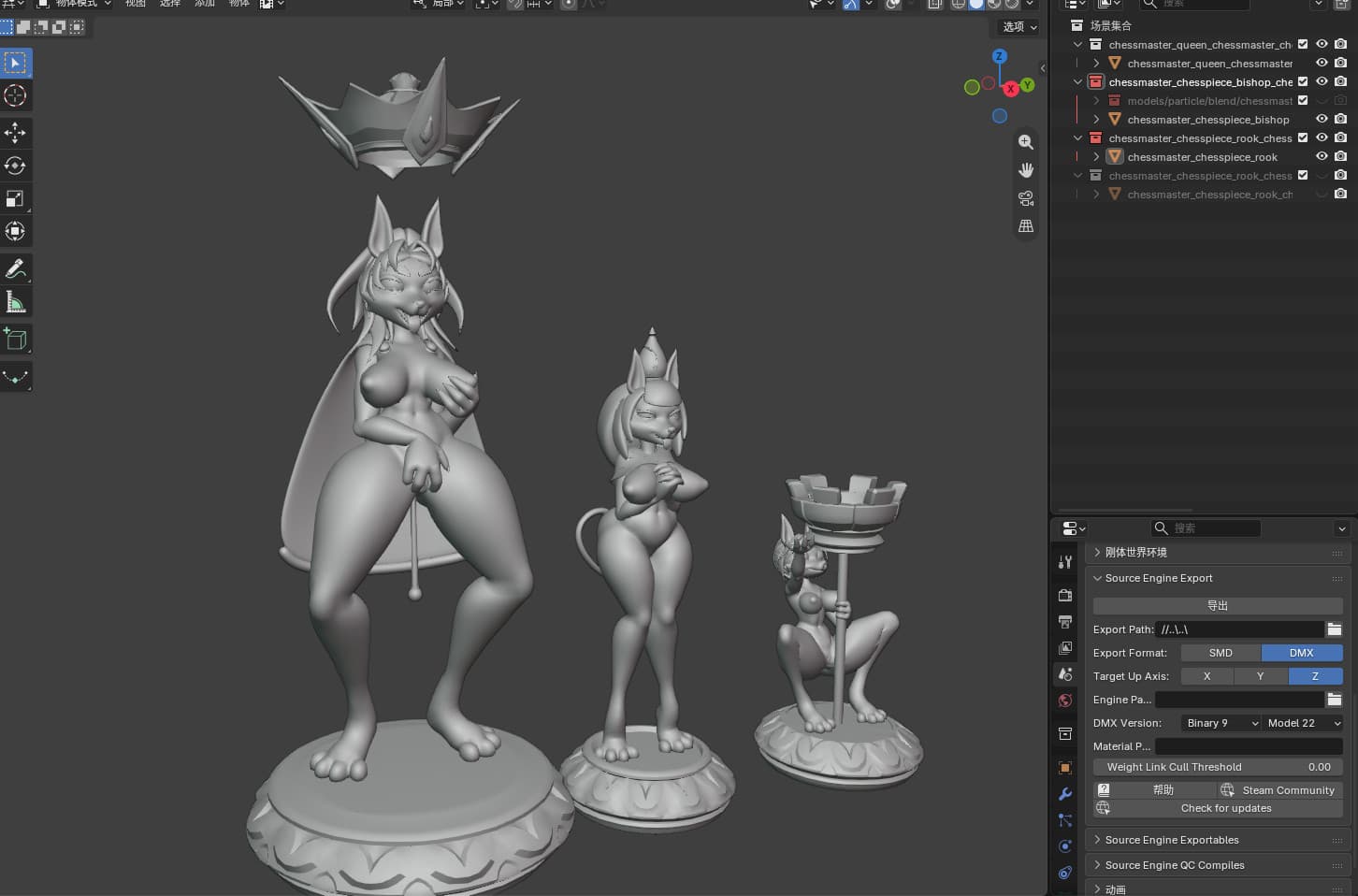Open the Model 22 dropdown

pos(1303,723)
